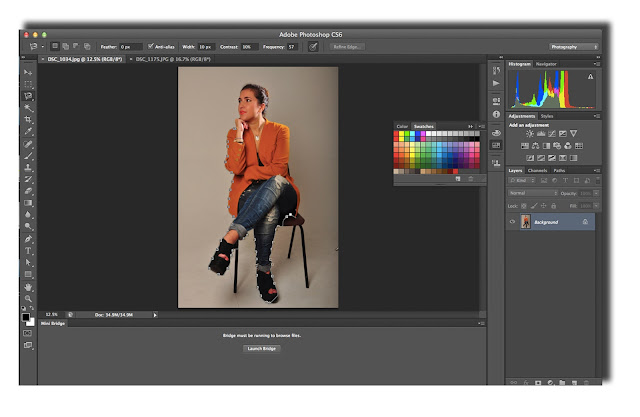
Task: Select the Magnetic Lasso tool in toolbox
Action: [x=28, y=96]
